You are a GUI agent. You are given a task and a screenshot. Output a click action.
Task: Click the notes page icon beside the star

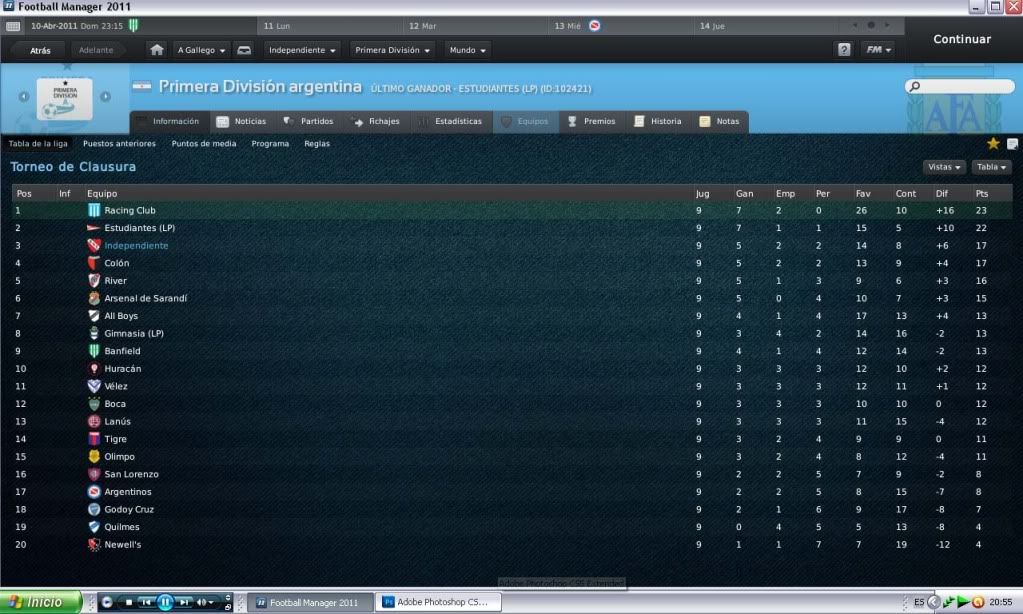pyautogui.click(x=1013, y=144)
